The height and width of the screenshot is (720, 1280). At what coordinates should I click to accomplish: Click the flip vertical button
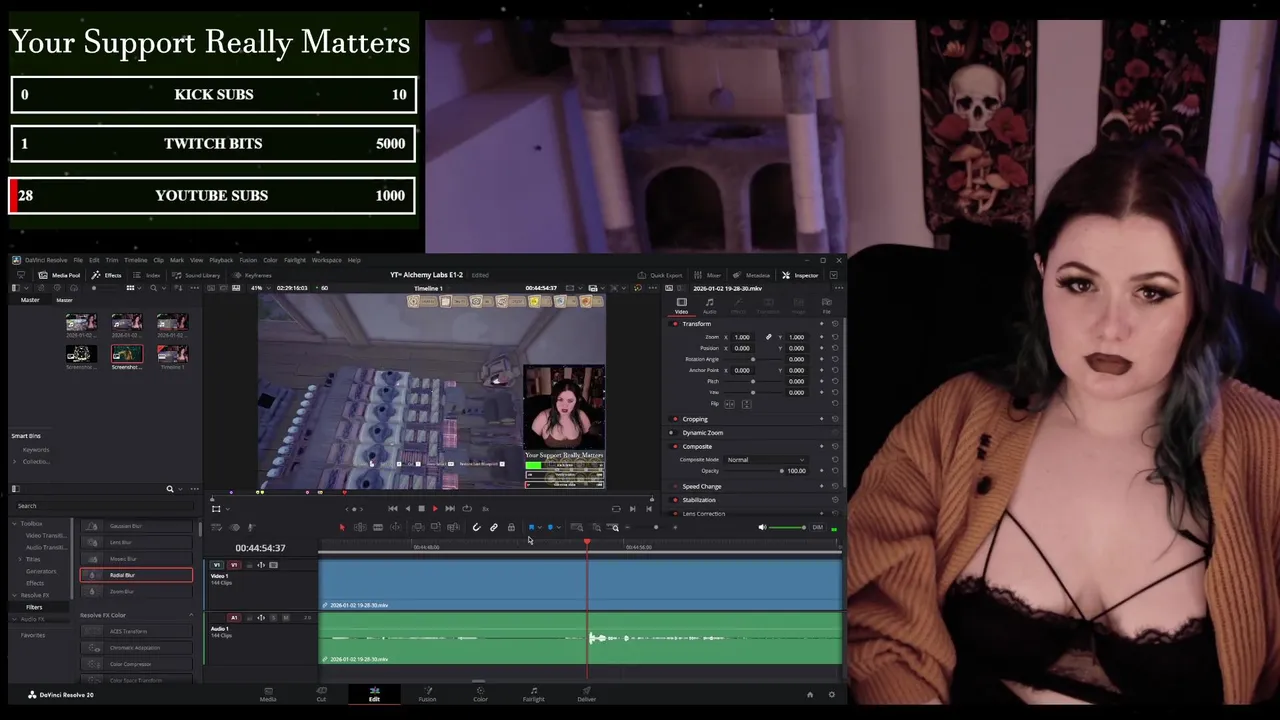point(746,404)
